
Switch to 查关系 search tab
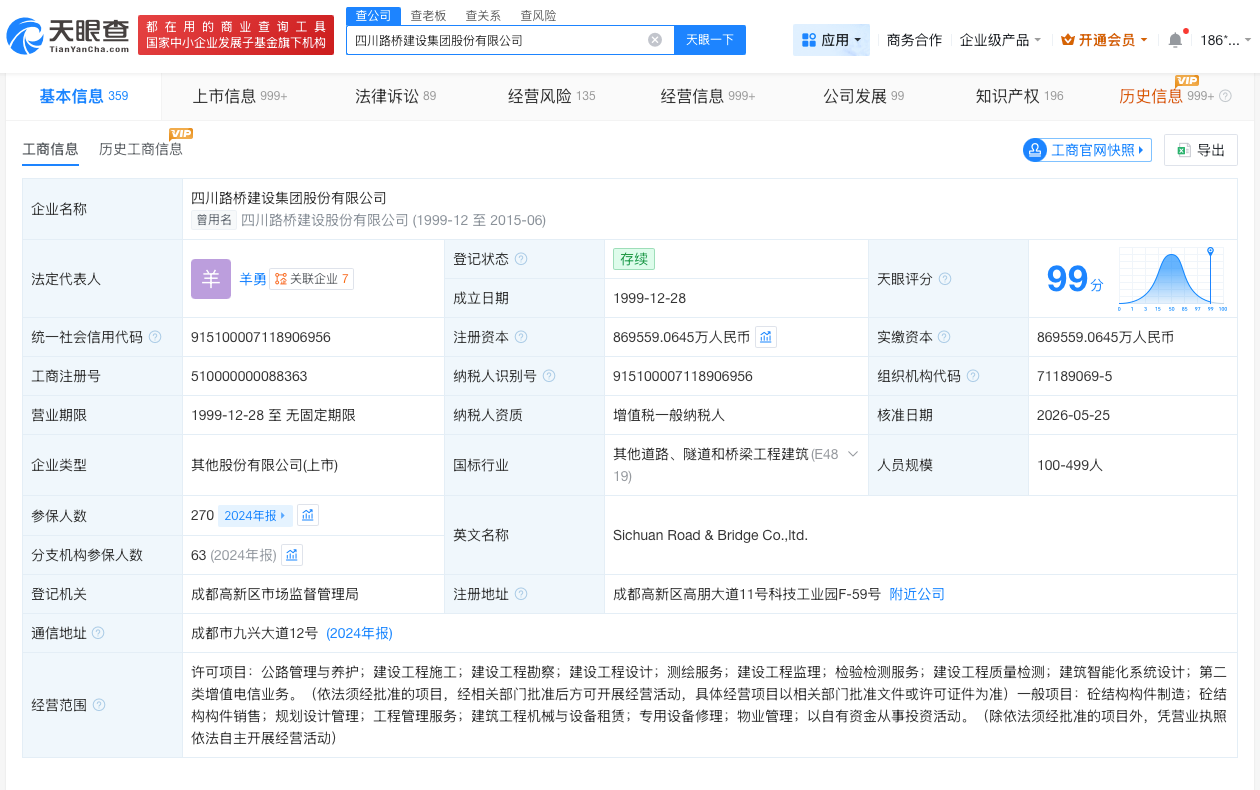[x=483, y=16]
